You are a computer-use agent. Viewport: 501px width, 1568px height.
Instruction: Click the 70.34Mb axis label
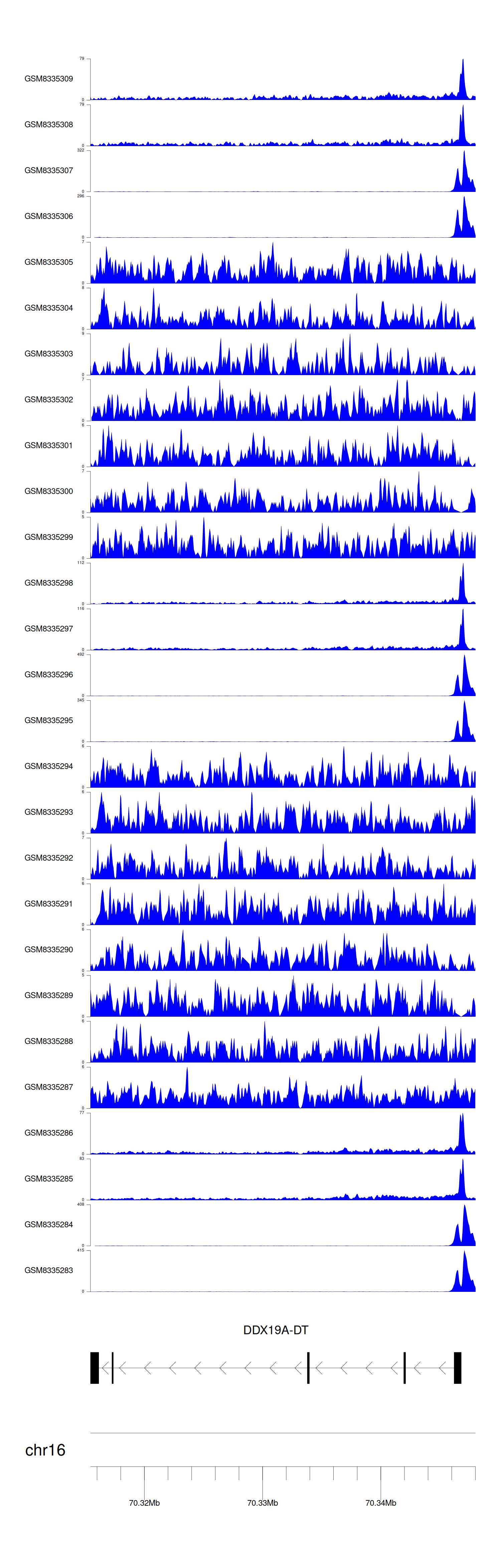click(381, 1502)
